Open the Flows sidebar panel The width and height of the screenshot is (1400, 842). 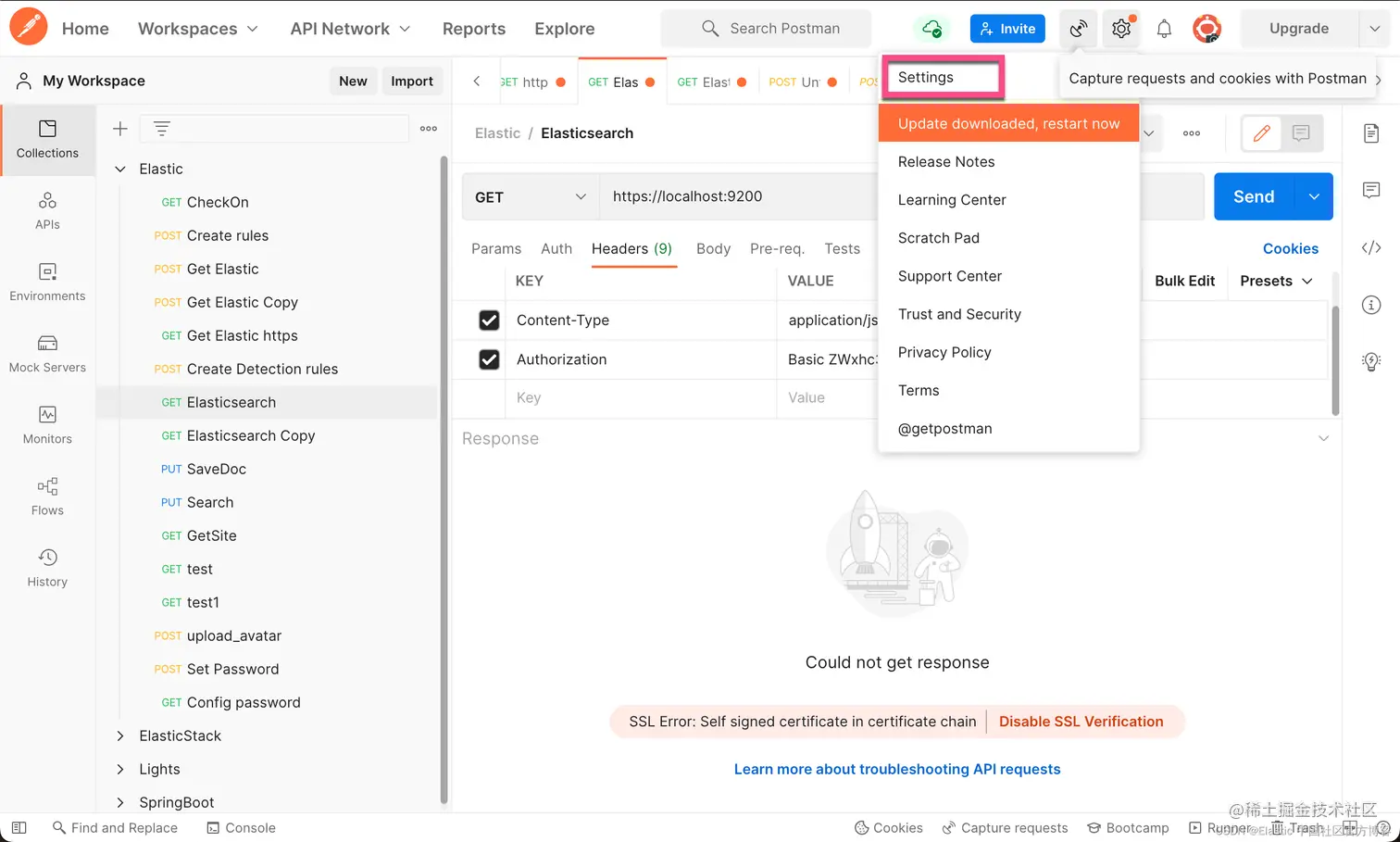[47, 496]
